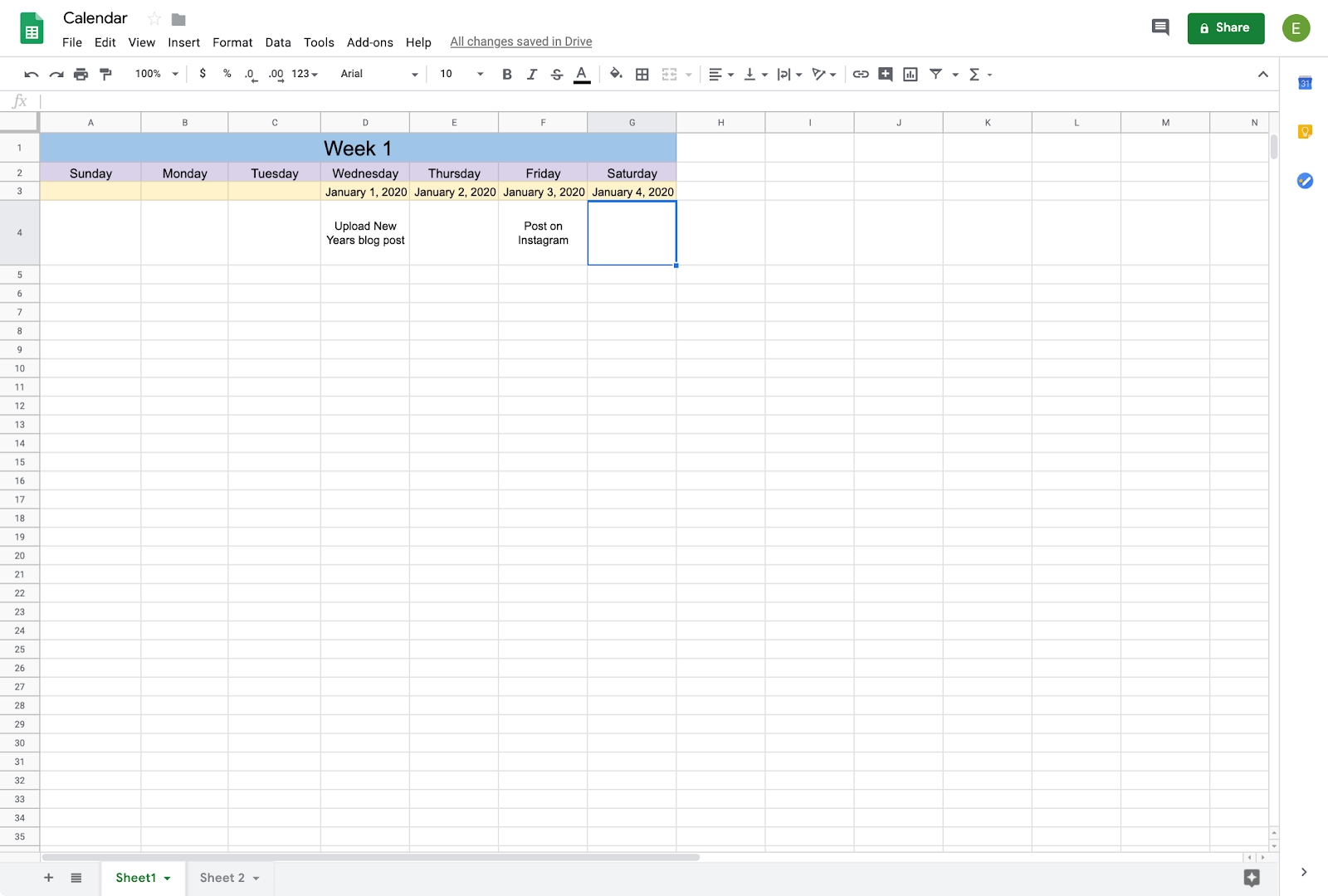Open the fill color bucket
Viewport: 1328px width, 896px height.
(616, 74)
